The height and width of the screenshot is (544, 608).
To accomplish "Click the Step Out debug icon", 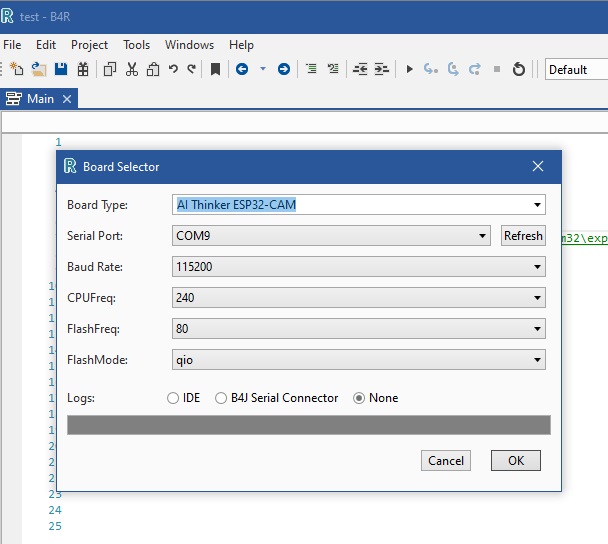I will [475, 69].
